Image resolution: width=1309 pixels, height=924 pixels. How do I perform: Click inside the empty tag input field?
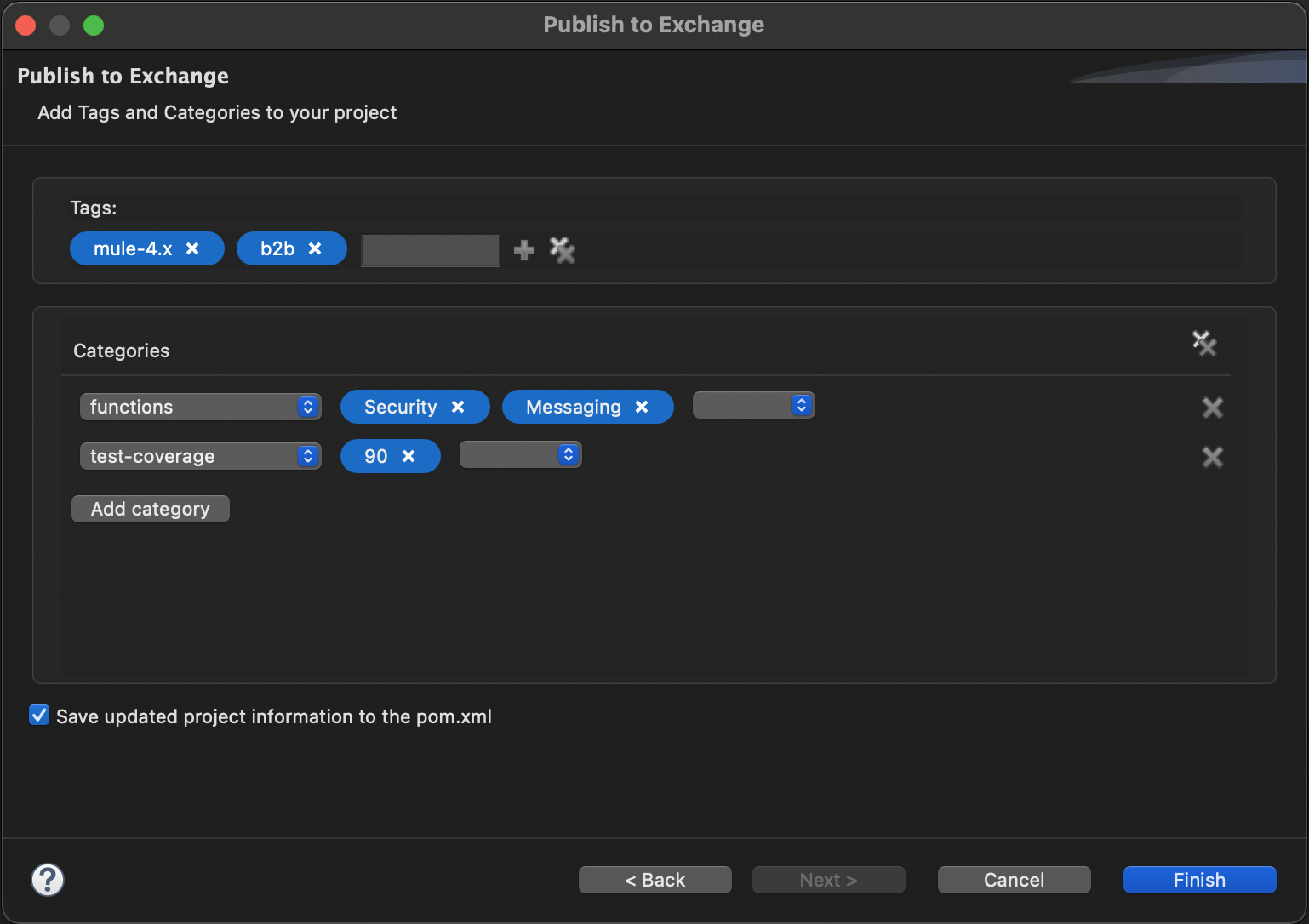(430, 250)
